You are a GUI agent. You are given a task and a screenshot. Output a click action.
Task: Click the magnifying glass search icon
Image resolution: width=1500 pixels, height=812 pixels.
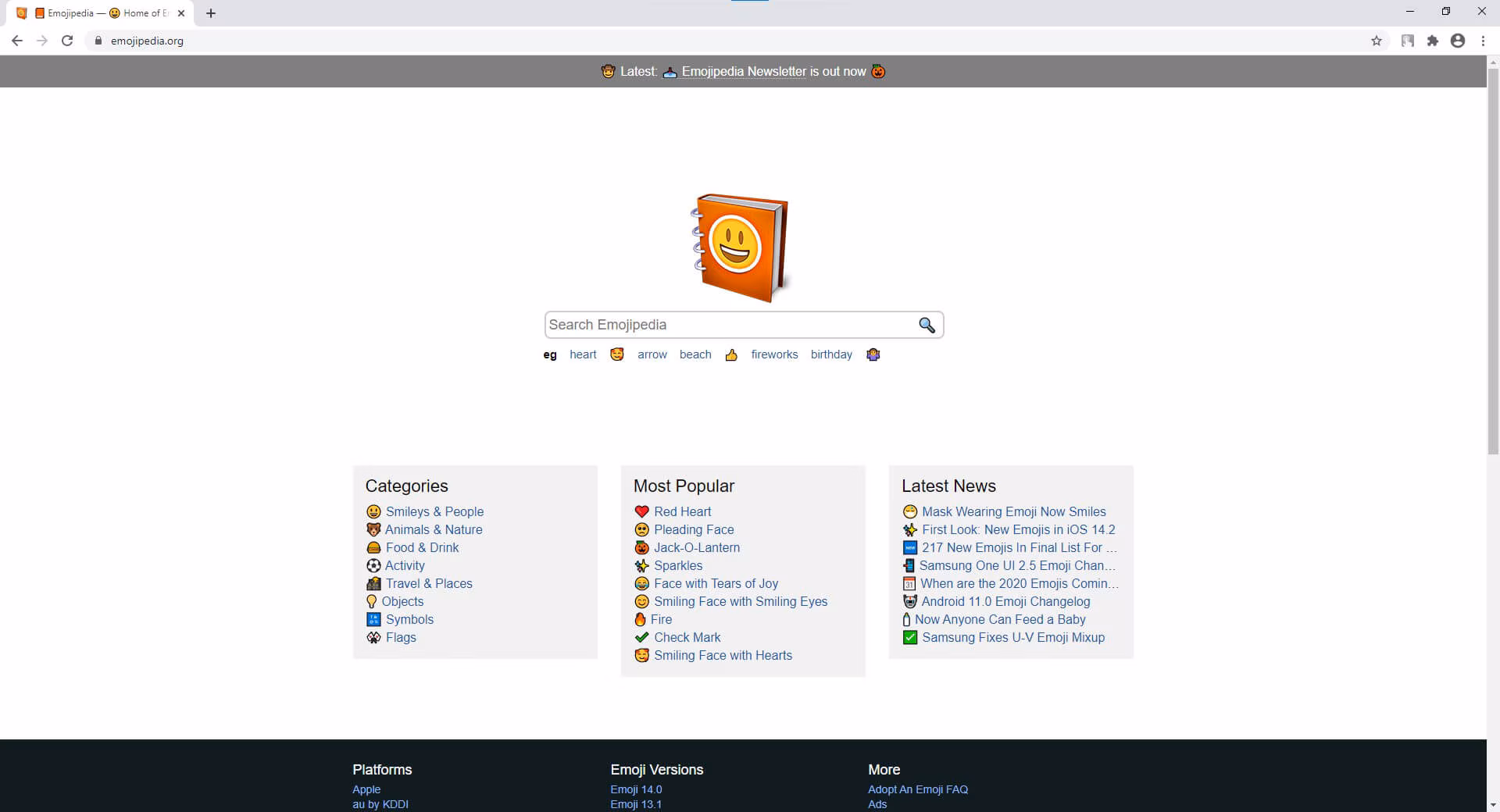click(927, 325)
